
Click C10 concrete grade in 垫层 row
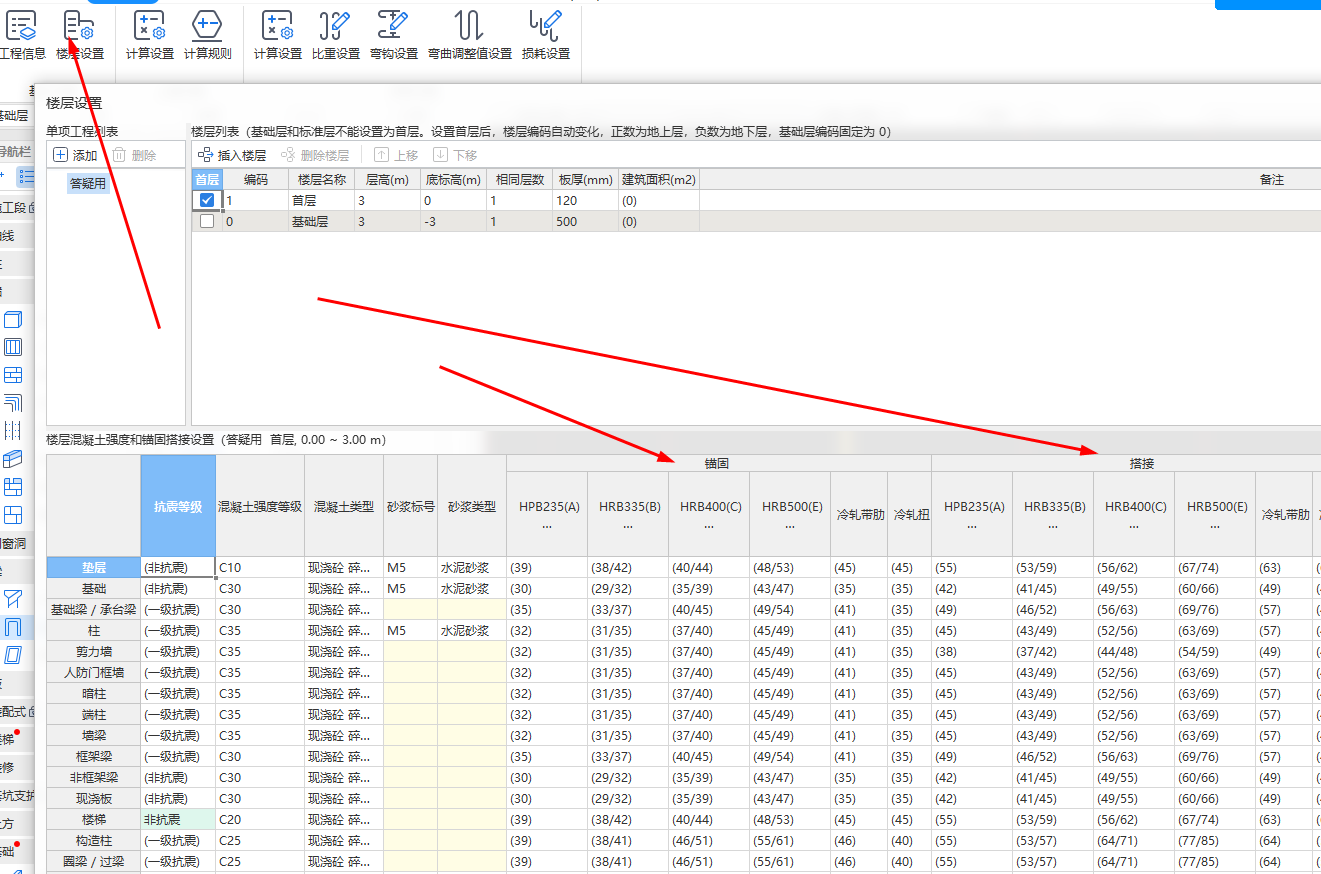260,567
